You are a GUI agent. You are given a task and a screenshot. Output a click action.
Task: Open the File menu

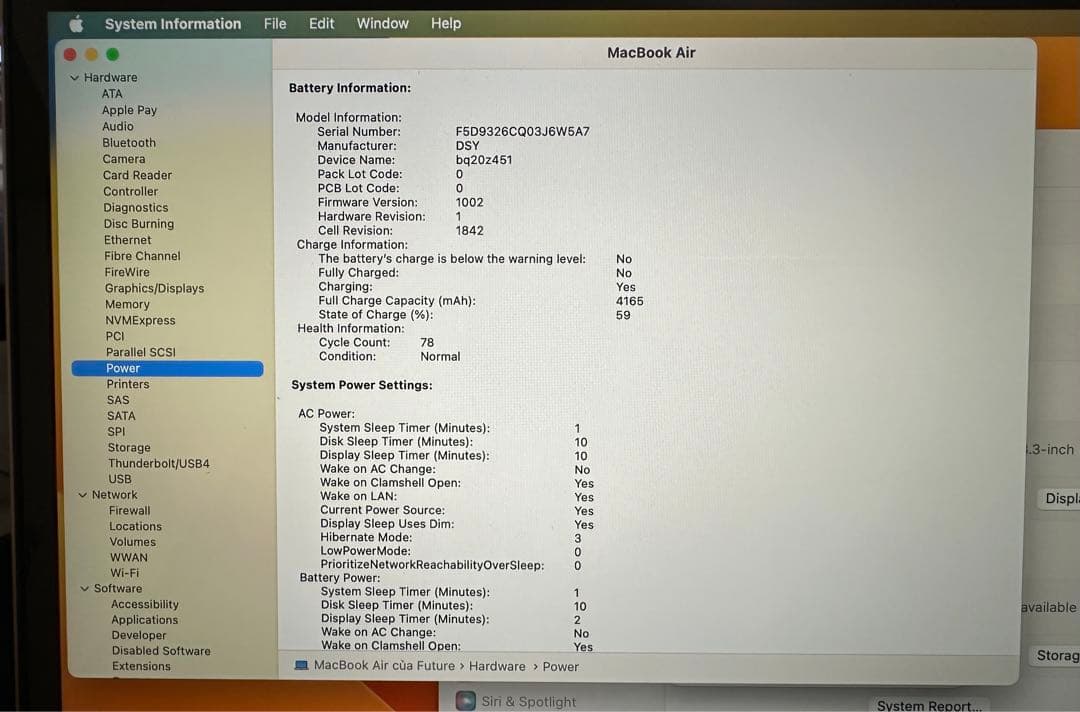pos(275,23)
